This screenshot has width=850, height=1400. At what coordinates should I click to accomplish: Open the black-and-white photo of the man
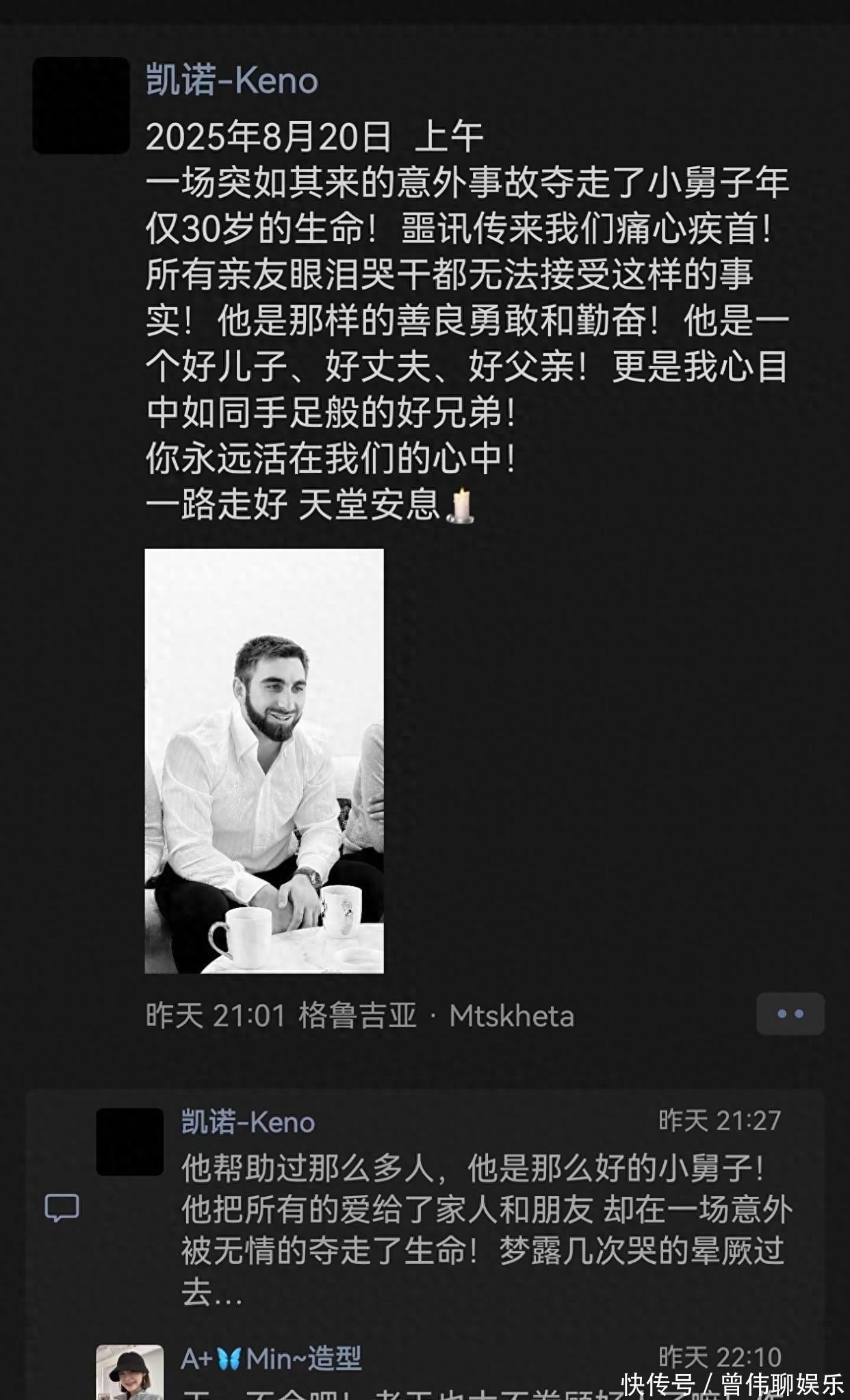click(x=264, y=761)
